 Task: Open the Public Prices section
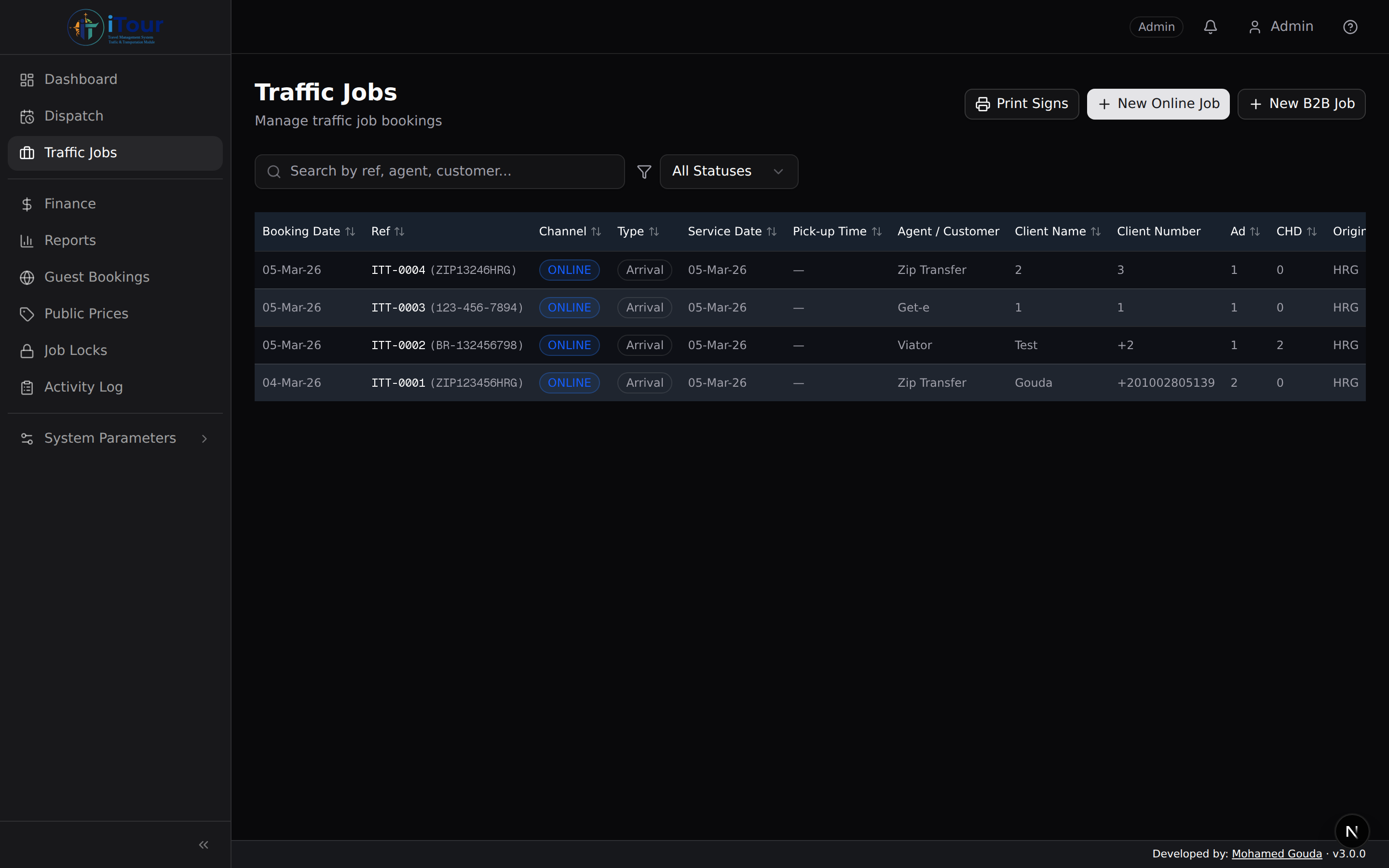pos(86,313)
